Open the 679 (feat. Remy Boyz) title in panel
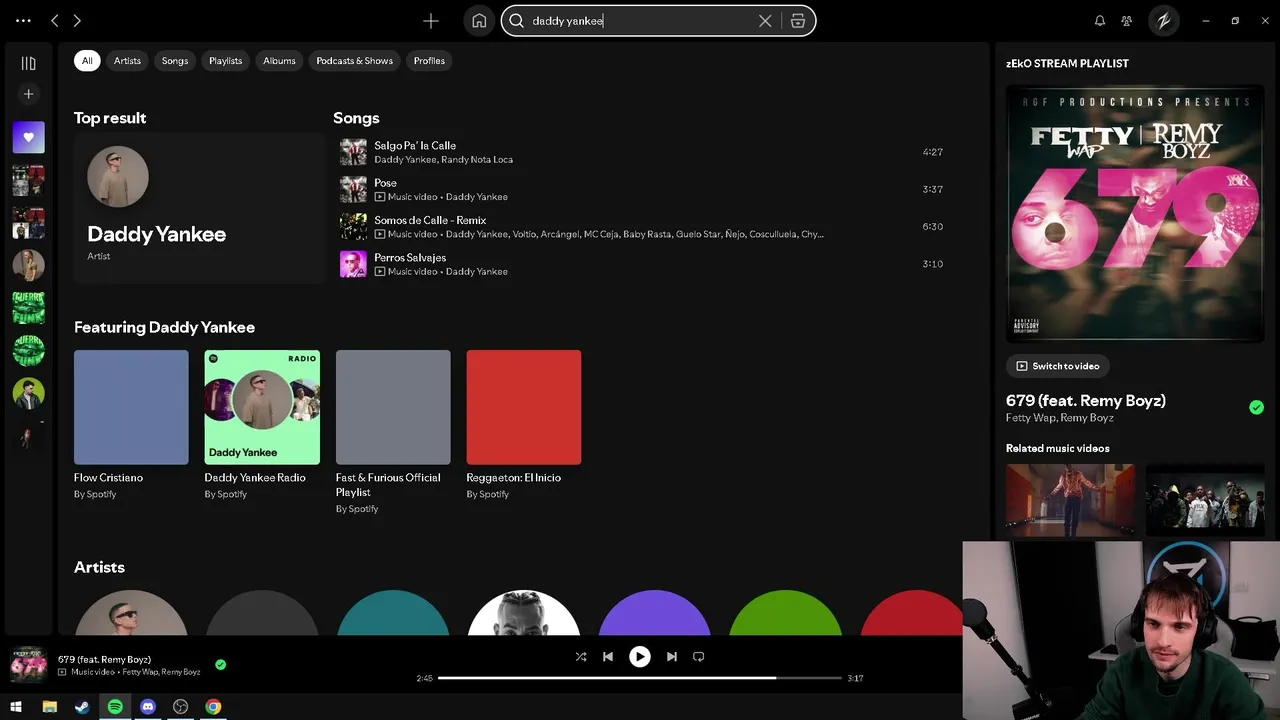The image size is (1280, 720). click(1085, 401)
